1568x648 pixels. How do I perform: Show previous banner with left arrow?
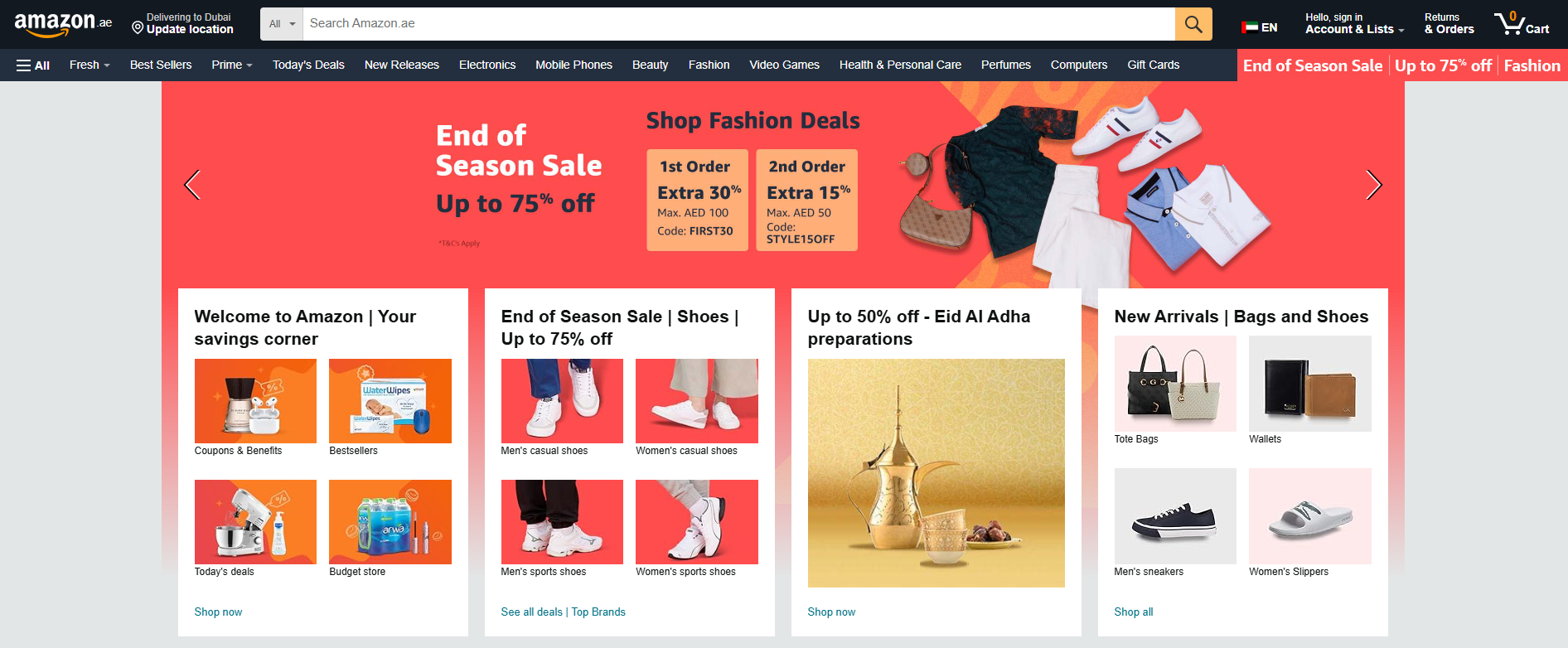192,185
